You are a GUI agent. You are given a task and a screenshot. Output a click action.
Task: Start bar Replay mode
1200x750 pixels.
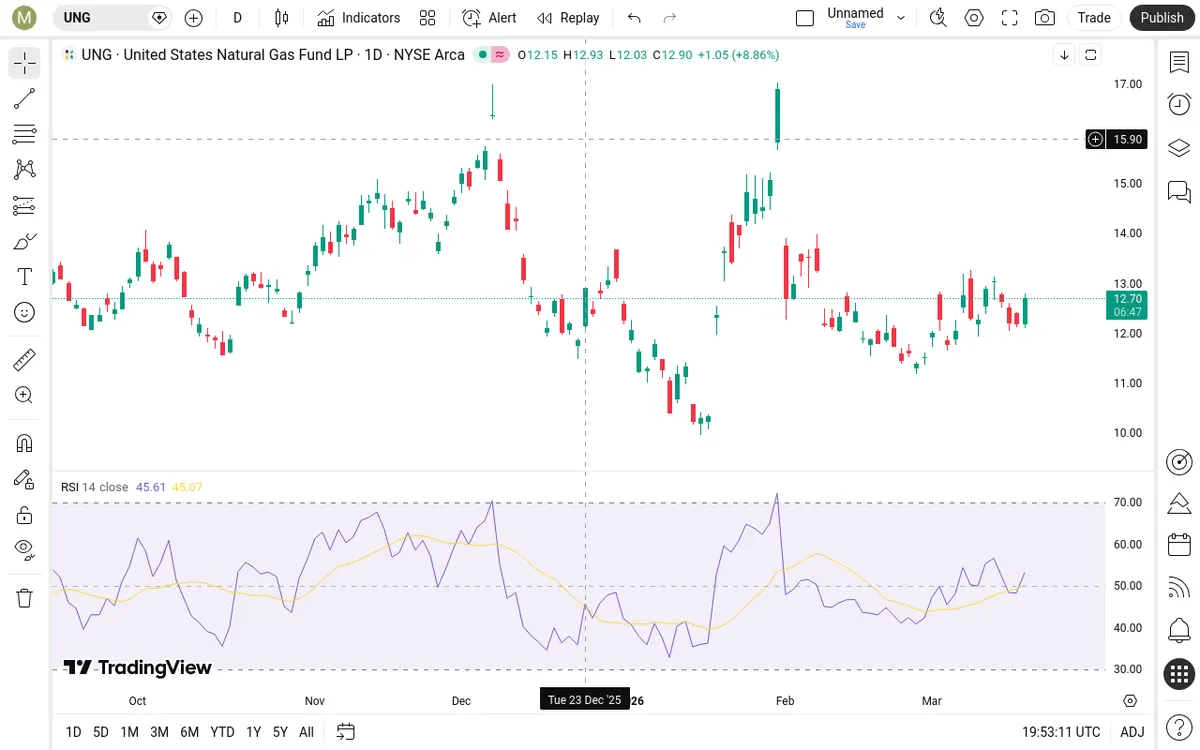568,17
